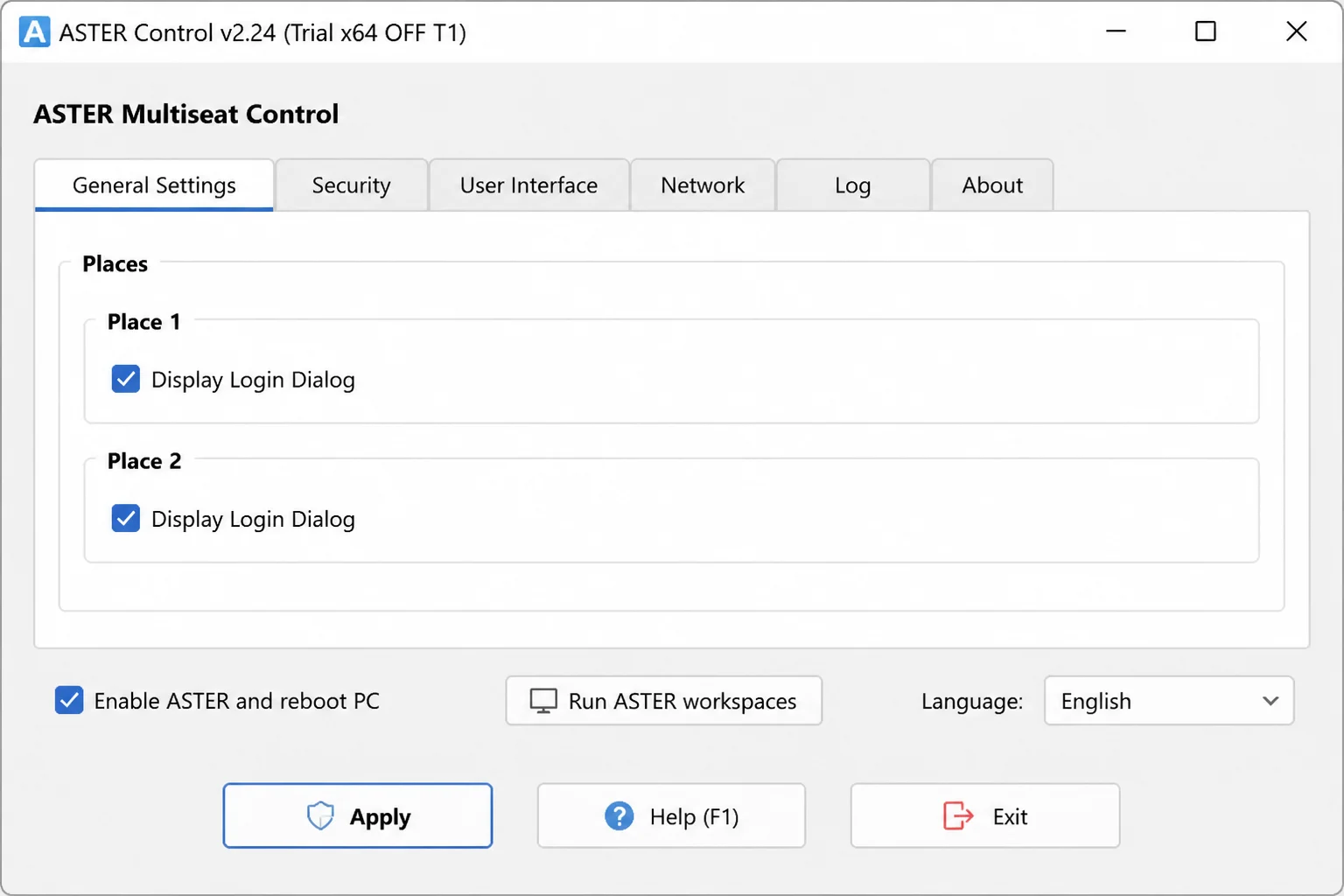Click the Place 1 group label
The height and width of the screenshot is (896, 1344).
coord(144,322)
